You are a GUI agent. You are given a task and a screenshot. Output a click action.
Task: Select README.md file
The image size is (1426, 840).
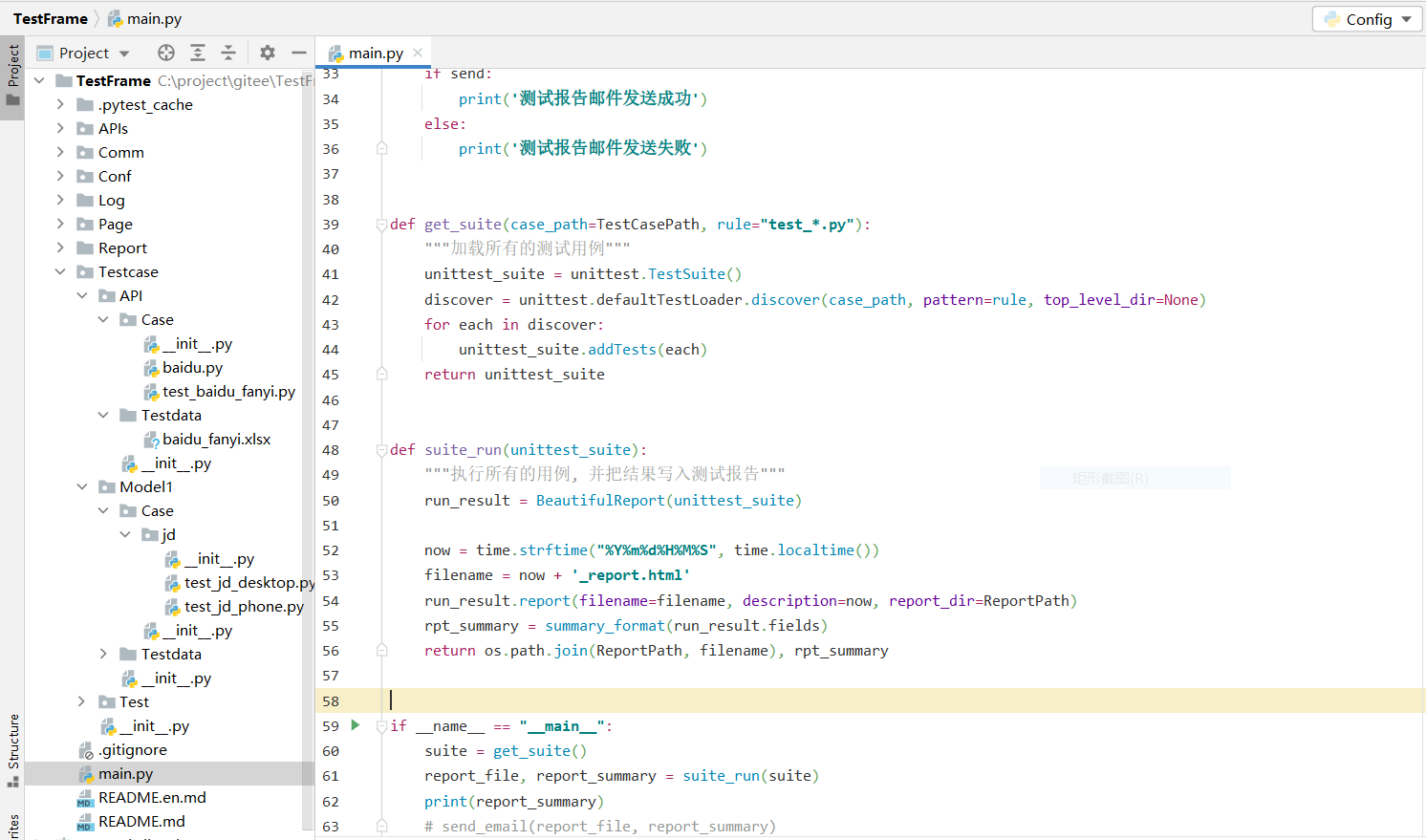[x=141, y=821]
